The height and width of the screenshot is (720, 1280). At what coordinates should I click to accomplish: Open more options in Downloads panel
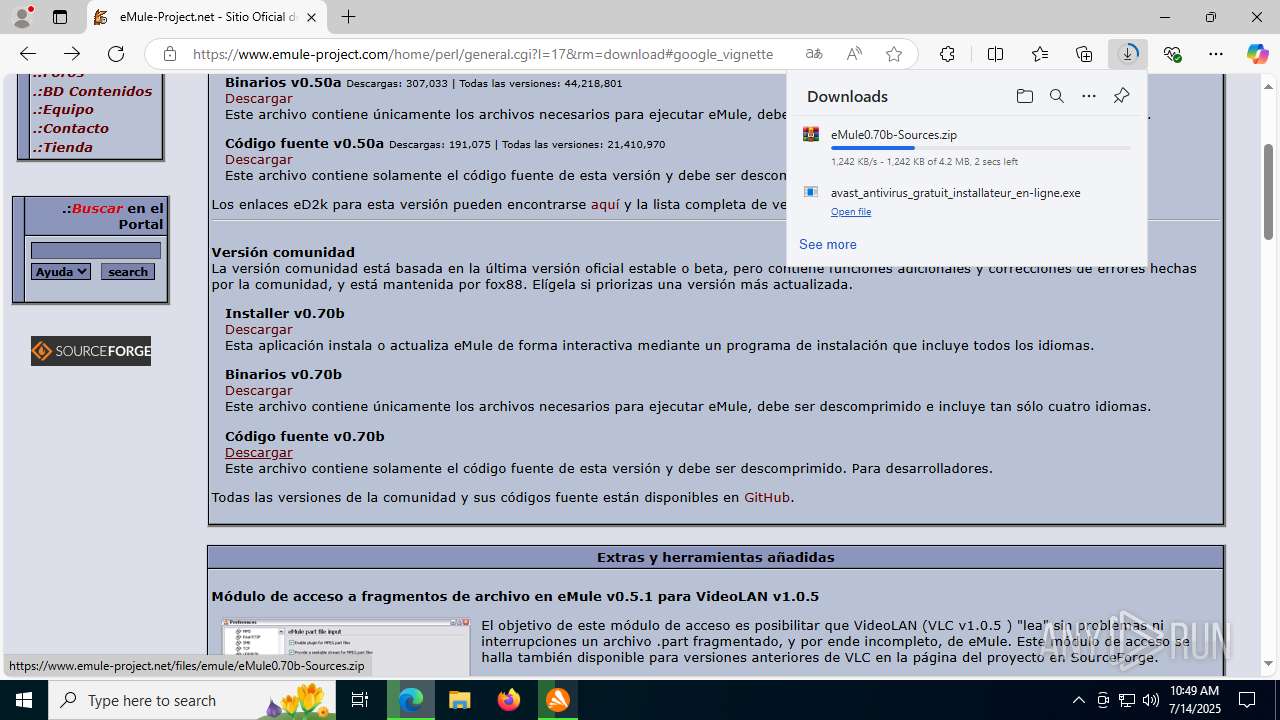[1089, 96]
